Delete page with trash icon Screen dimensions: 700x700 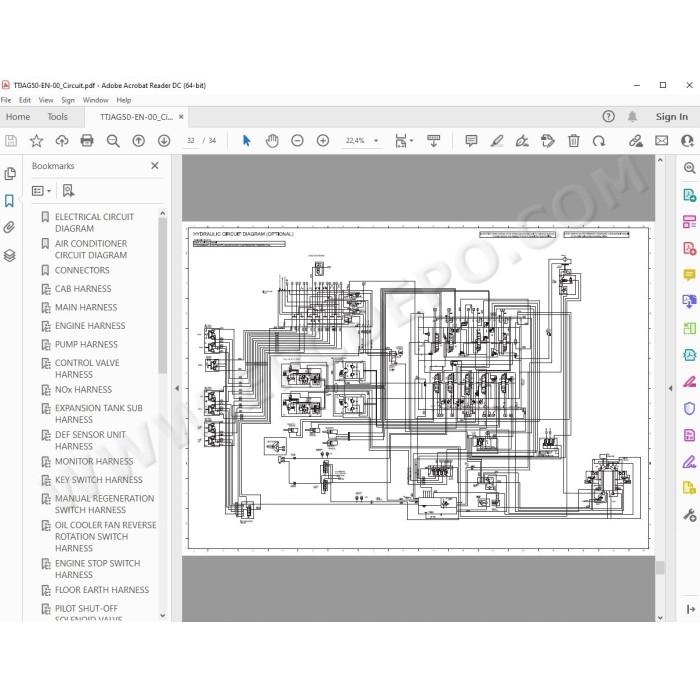point(574,141)
